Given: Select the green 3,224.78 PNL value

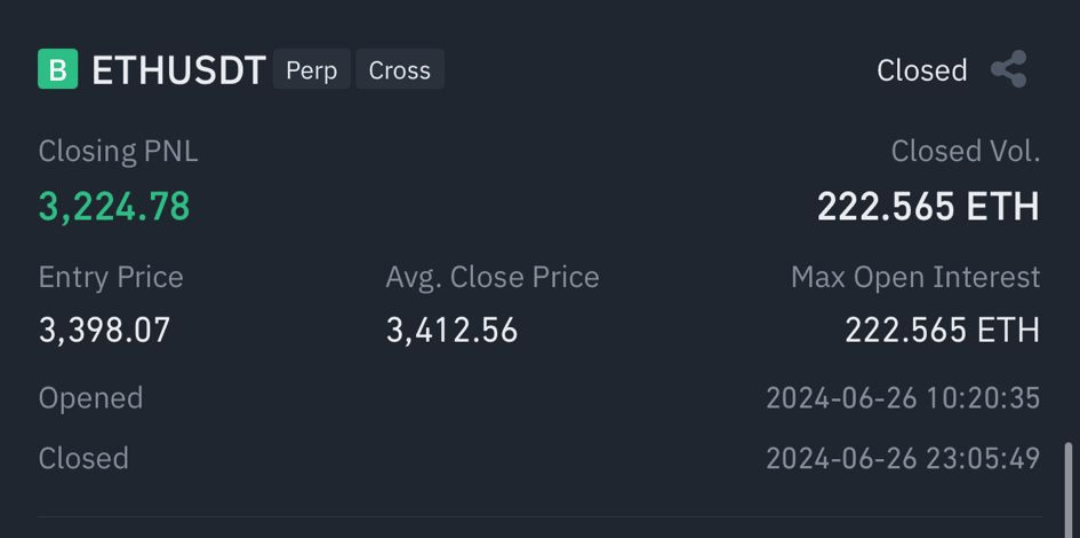Looking at the screenshot, I should click(114, 206).
